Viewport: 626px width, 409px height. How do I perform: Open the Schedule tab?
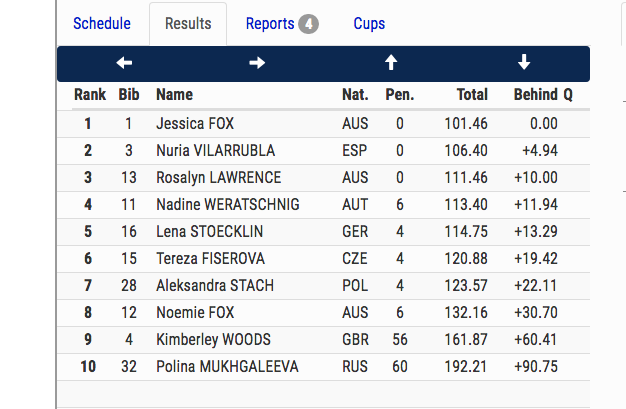(x=102, y=24)
